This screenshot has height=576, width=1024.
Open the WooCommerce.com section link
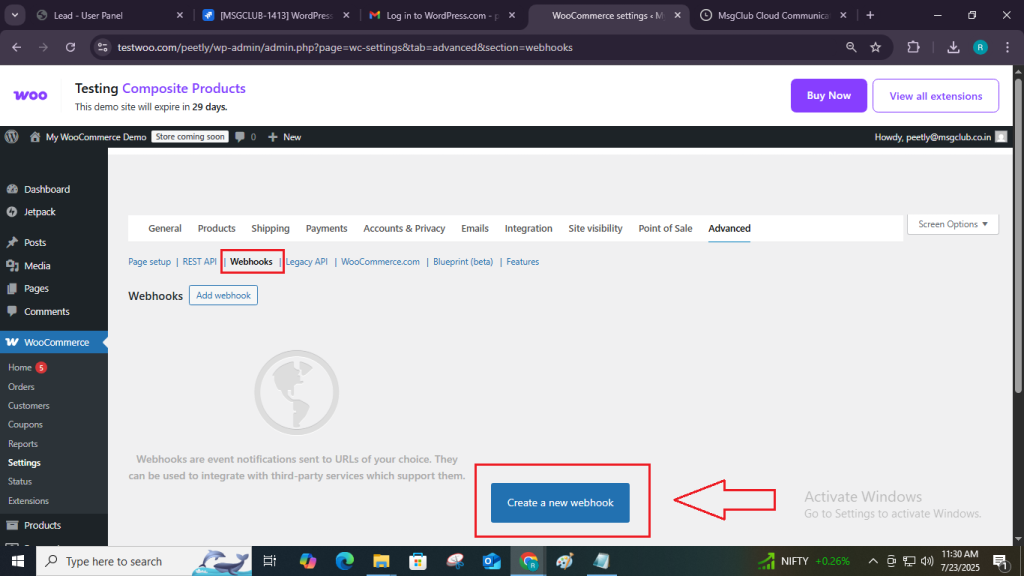pyautogui.click(x=380, y=262)
